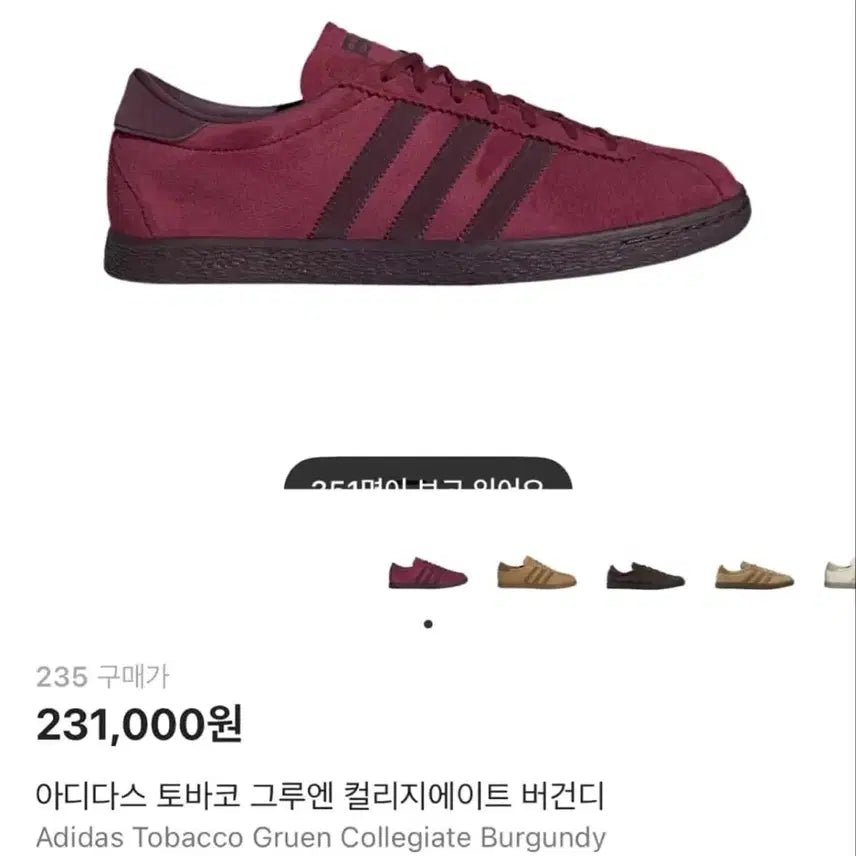Viewport: 856px width, 856px height.
Task: Pick the dark brown colorway thumbnail
Action: [645, 575]
